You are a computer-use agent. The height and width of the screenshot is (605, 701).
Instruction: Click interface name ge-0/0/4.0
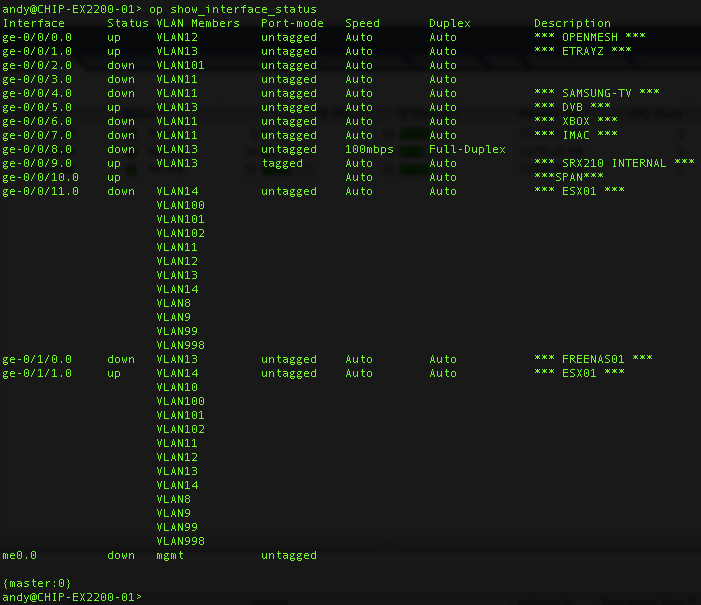37,93
